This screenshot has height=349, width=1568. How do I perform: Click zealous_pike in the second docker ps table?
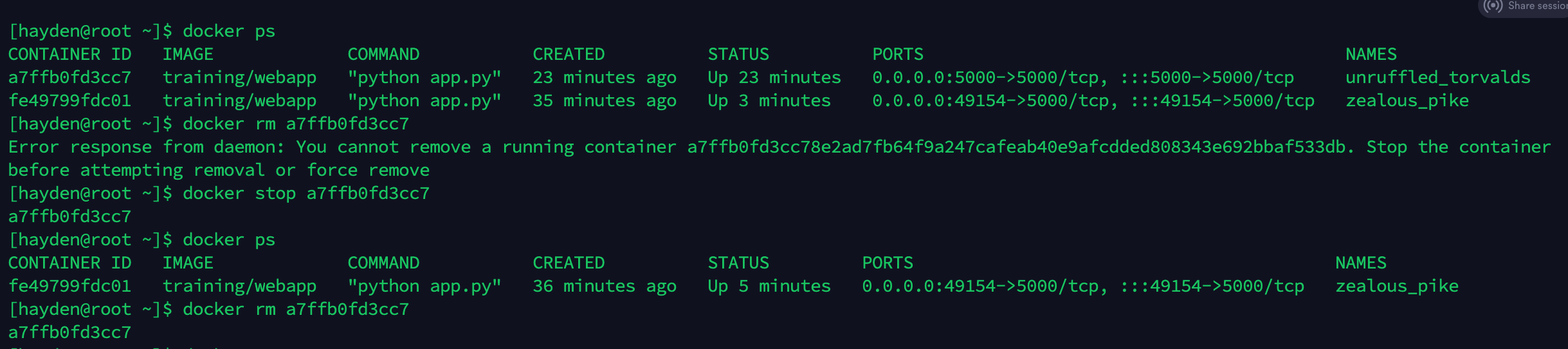click(1396, 287)
